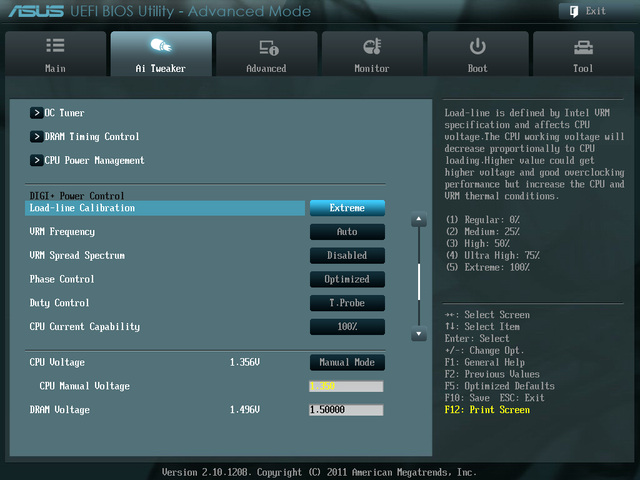Viewport: 640px width, 480px height.
Task: Click the F12: Print Screen hint
Action: 487,410
